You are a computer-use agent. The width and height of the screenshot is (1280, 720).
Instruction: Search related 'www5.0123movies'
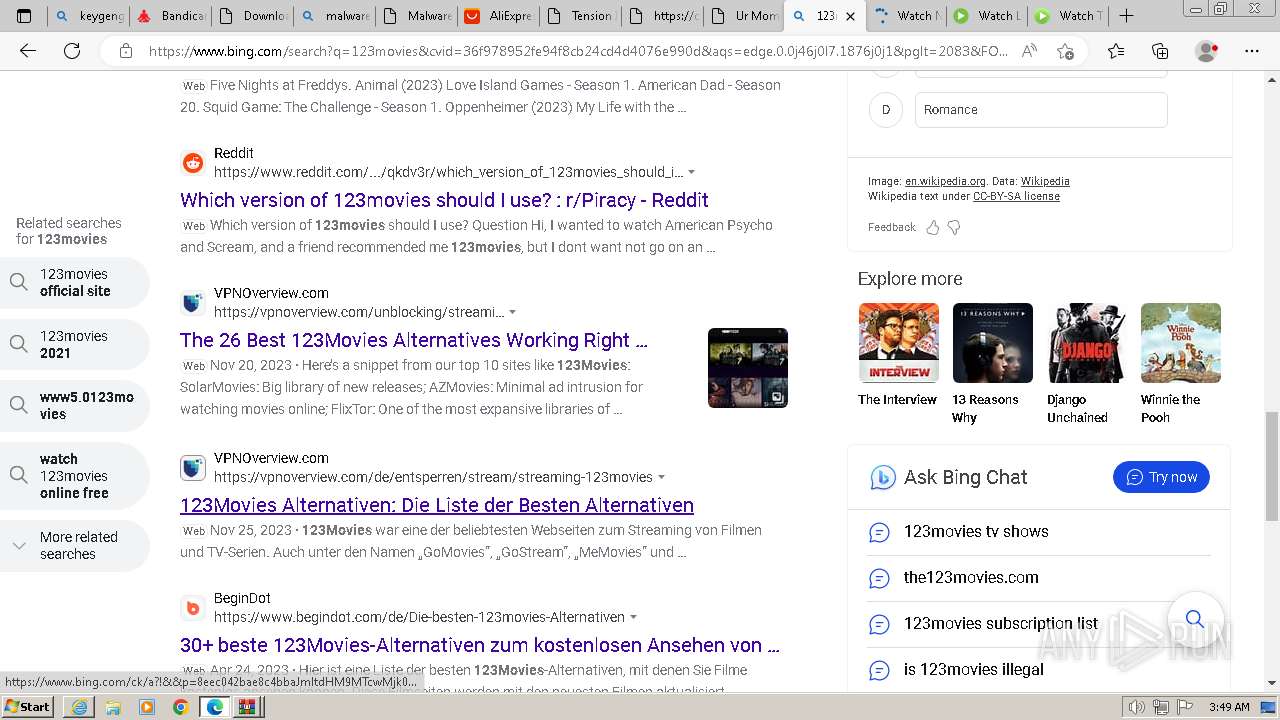point(75,406)
